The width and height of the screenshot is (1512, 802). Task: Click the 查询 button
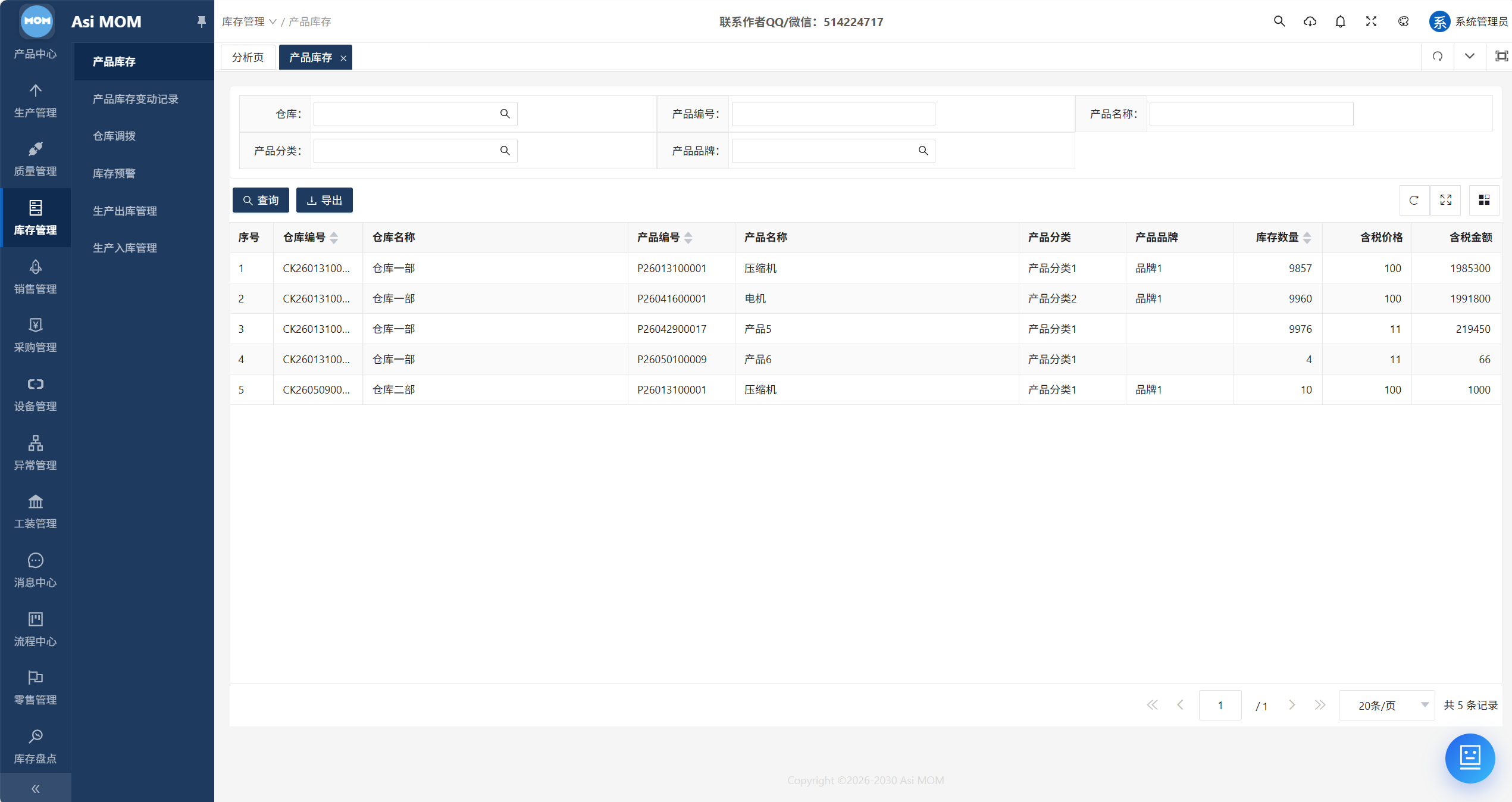[261, 200]
